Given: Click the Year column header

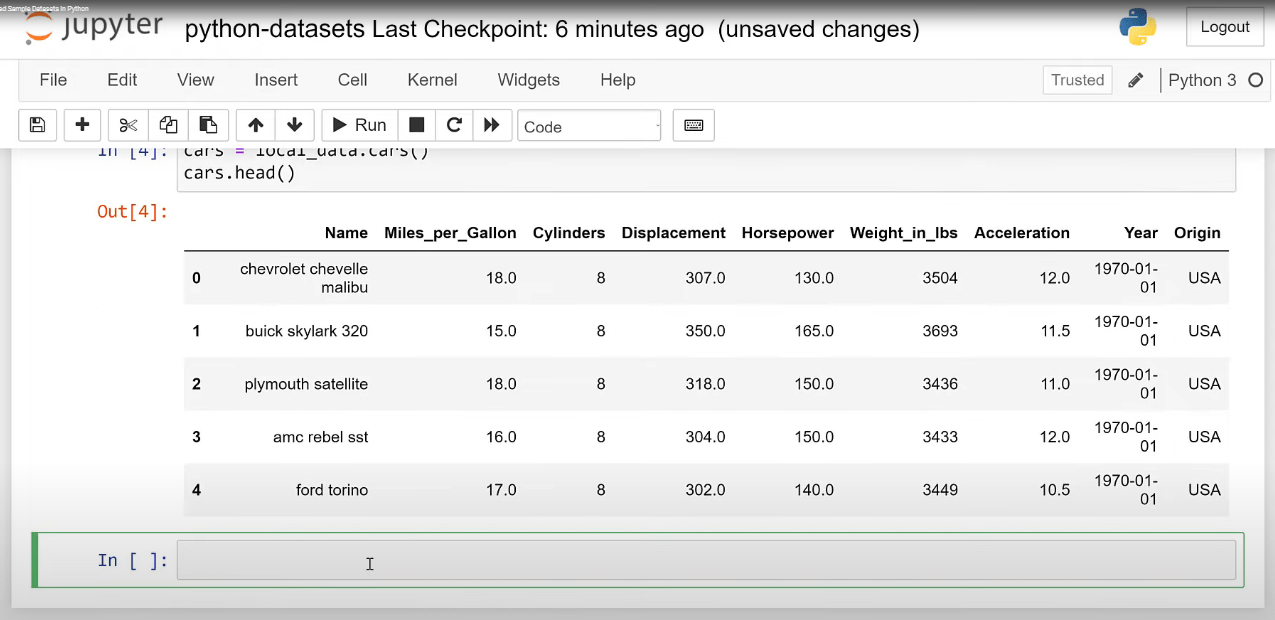Looking at the screenshot, I should [x=1141, y=233].
